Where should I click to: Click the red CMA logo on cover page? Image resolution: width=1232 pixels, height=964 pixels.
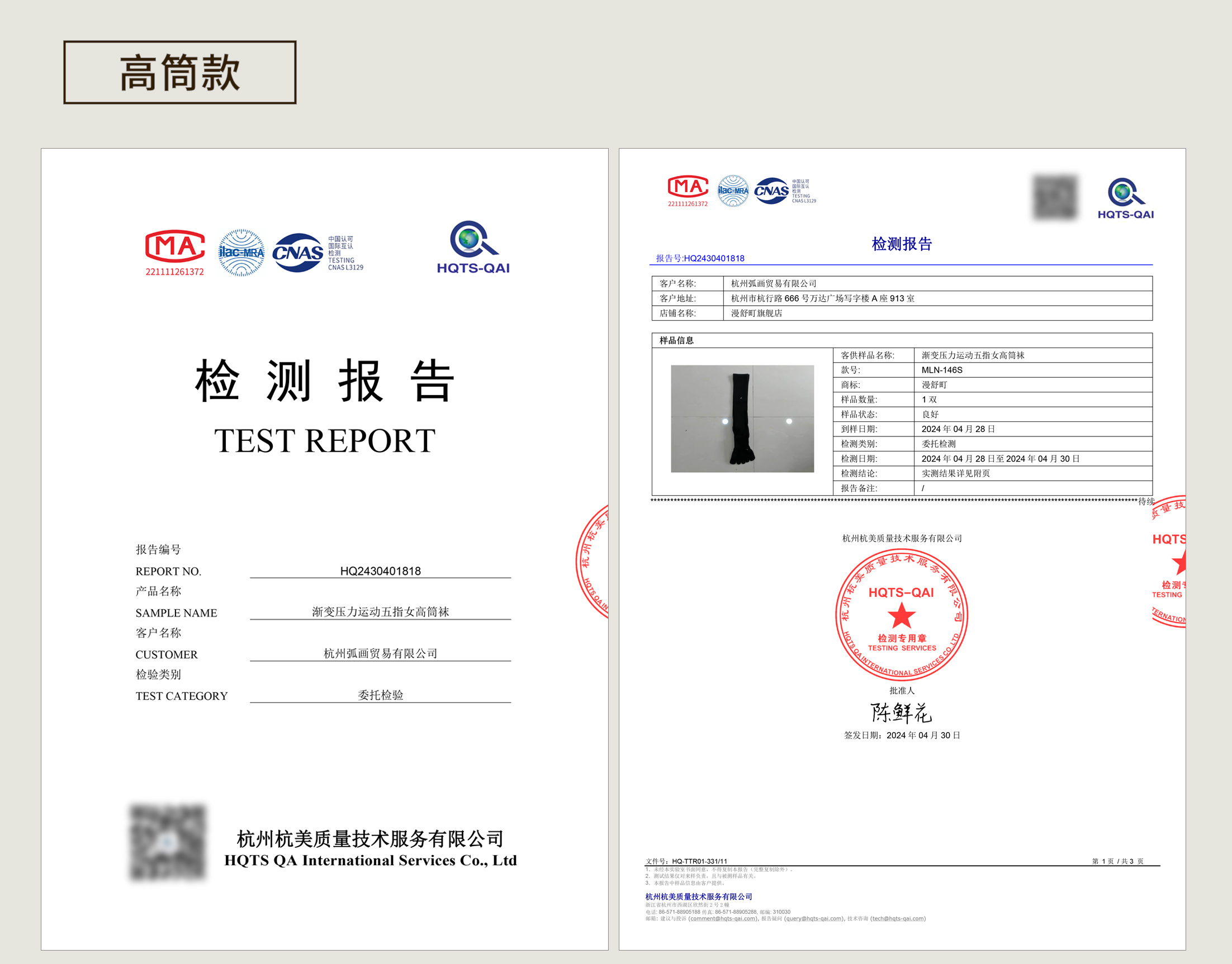coord(174,246)
